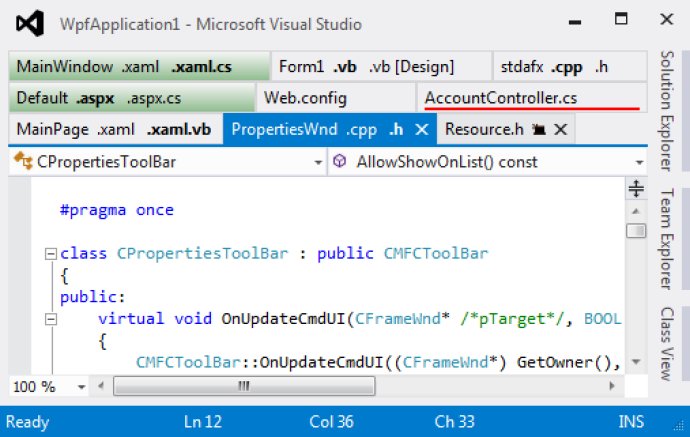The height and width of the screenshot is (437, 690).
Task: Select PropertiesWnd .h header
Action: coord(396,129)
